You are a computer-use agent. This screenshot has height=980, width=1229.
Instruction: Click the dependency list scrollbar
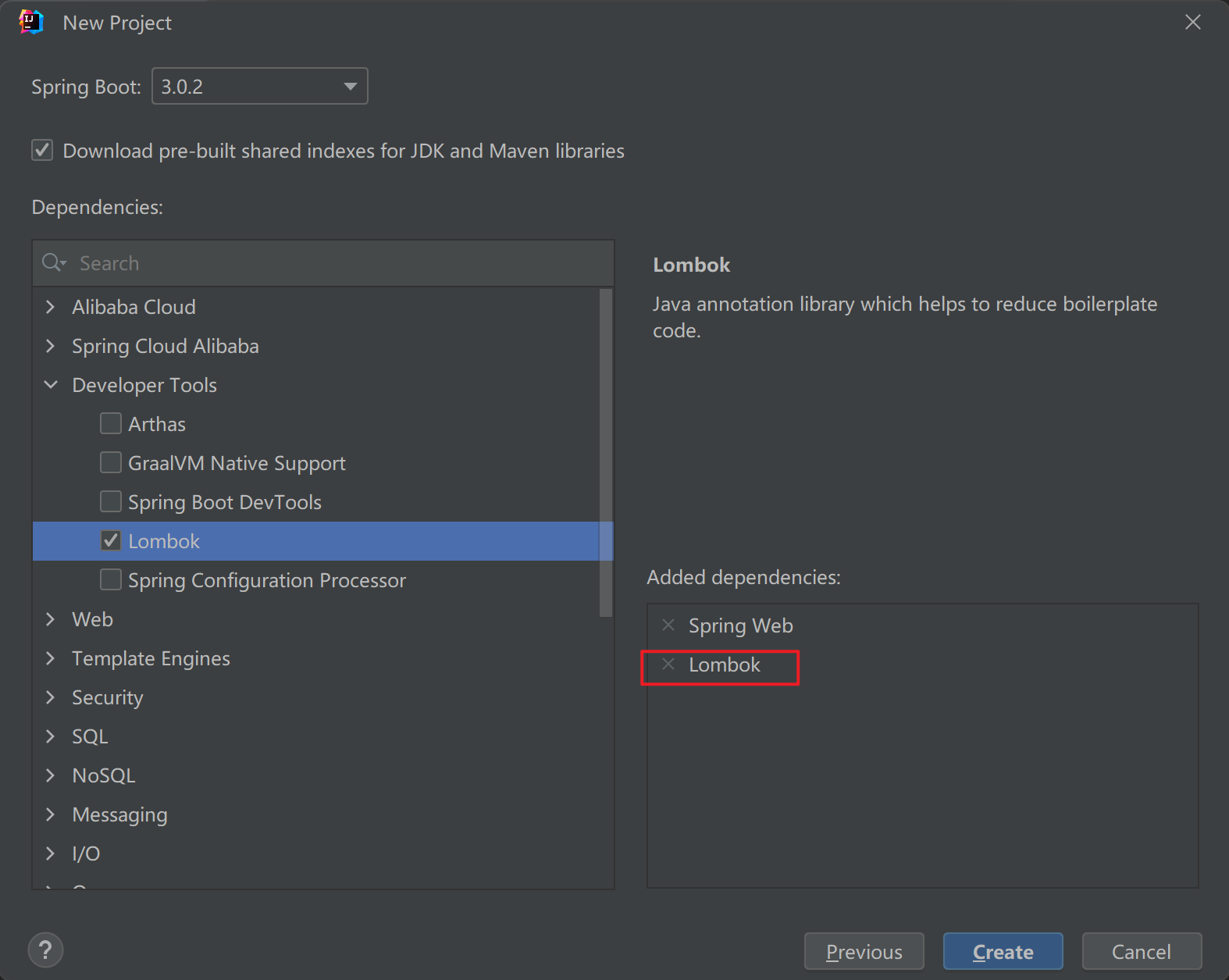tap(606, 453)
